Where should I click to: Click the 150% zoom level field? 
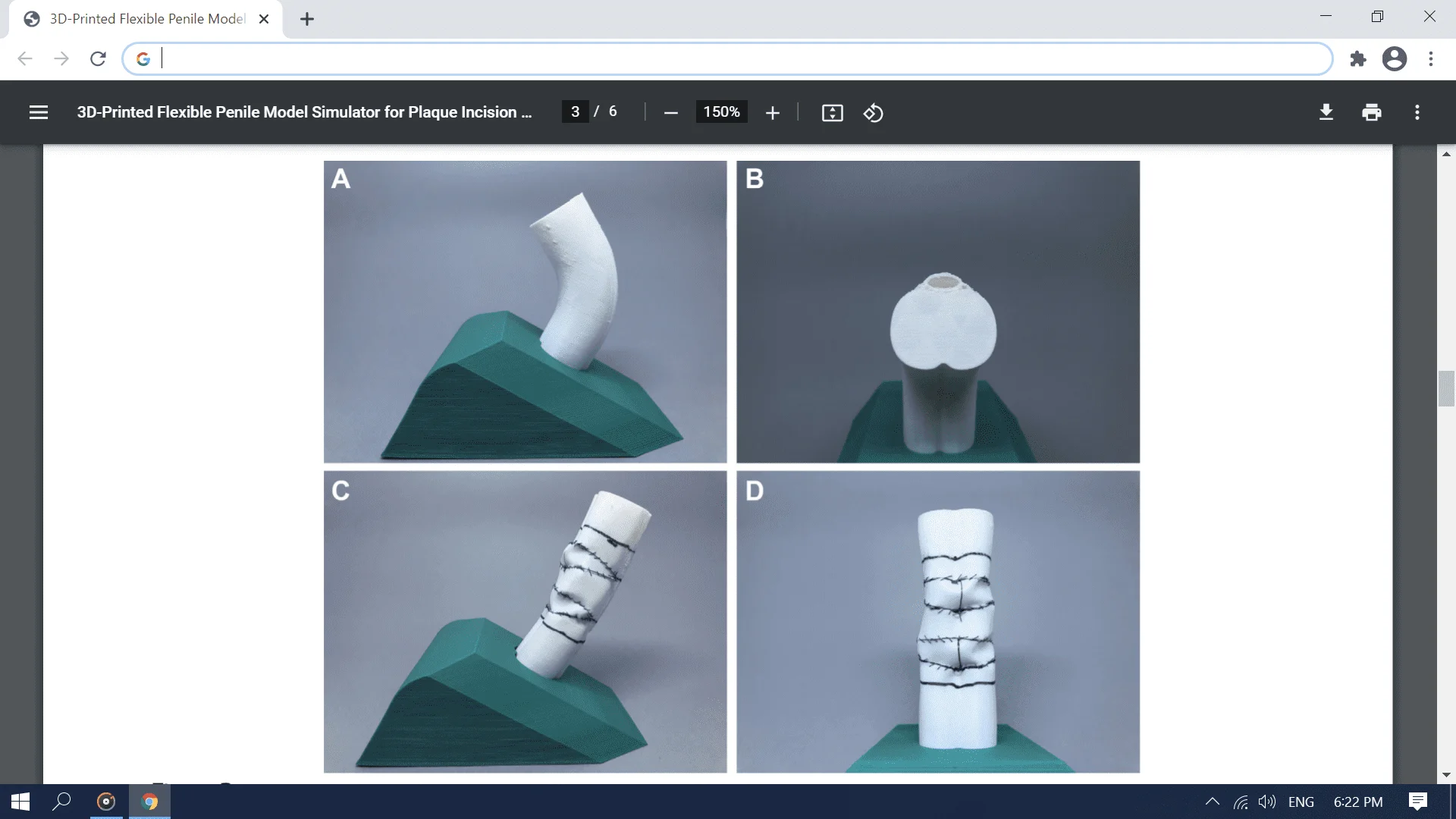point(721,111)
